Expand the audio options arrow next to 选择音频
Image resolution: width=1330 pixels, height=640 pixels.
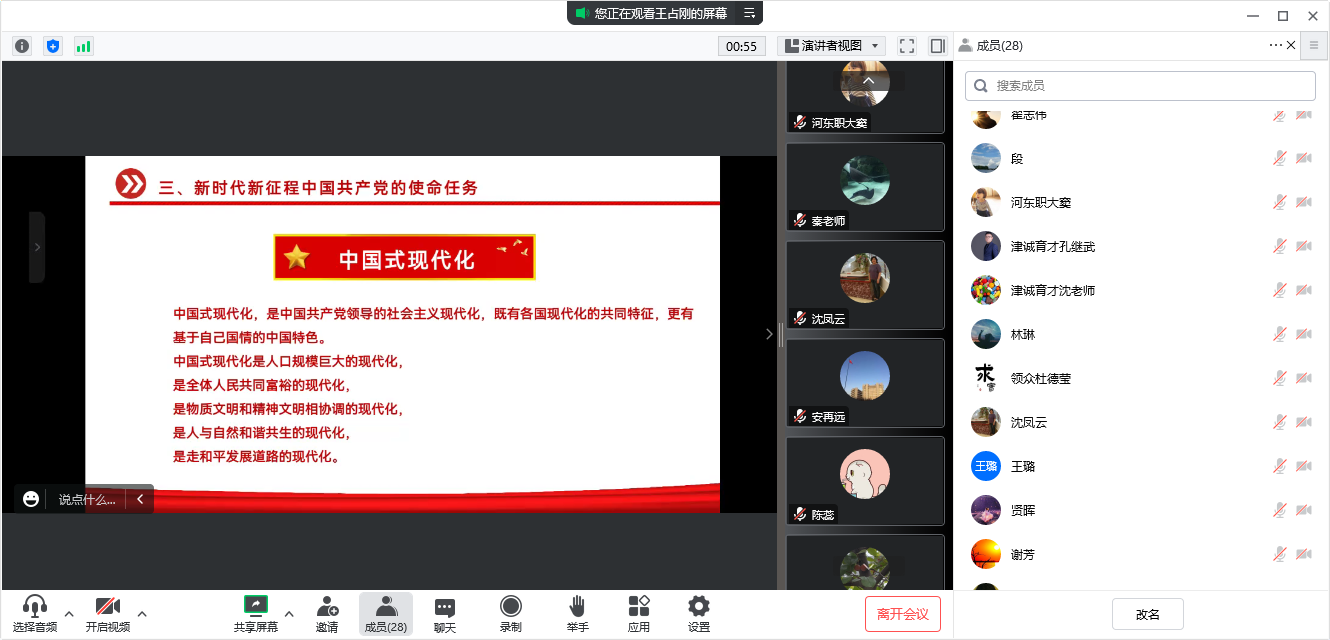tap(69, 613)
